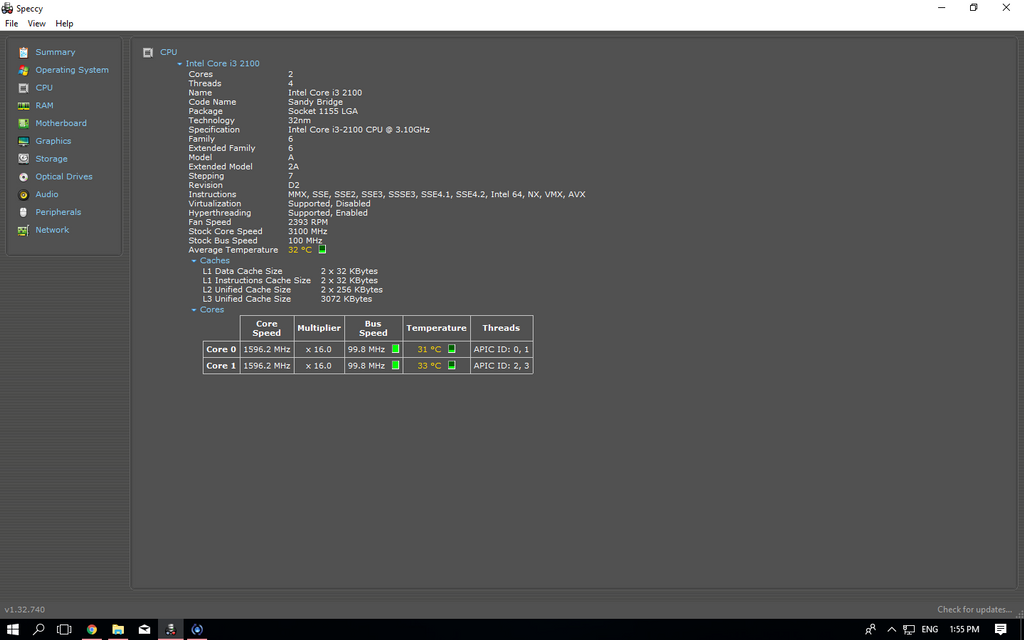Click Core 1 bus speed green indicator
This screenshot has width=1024, height=640.
click(395, 365)
